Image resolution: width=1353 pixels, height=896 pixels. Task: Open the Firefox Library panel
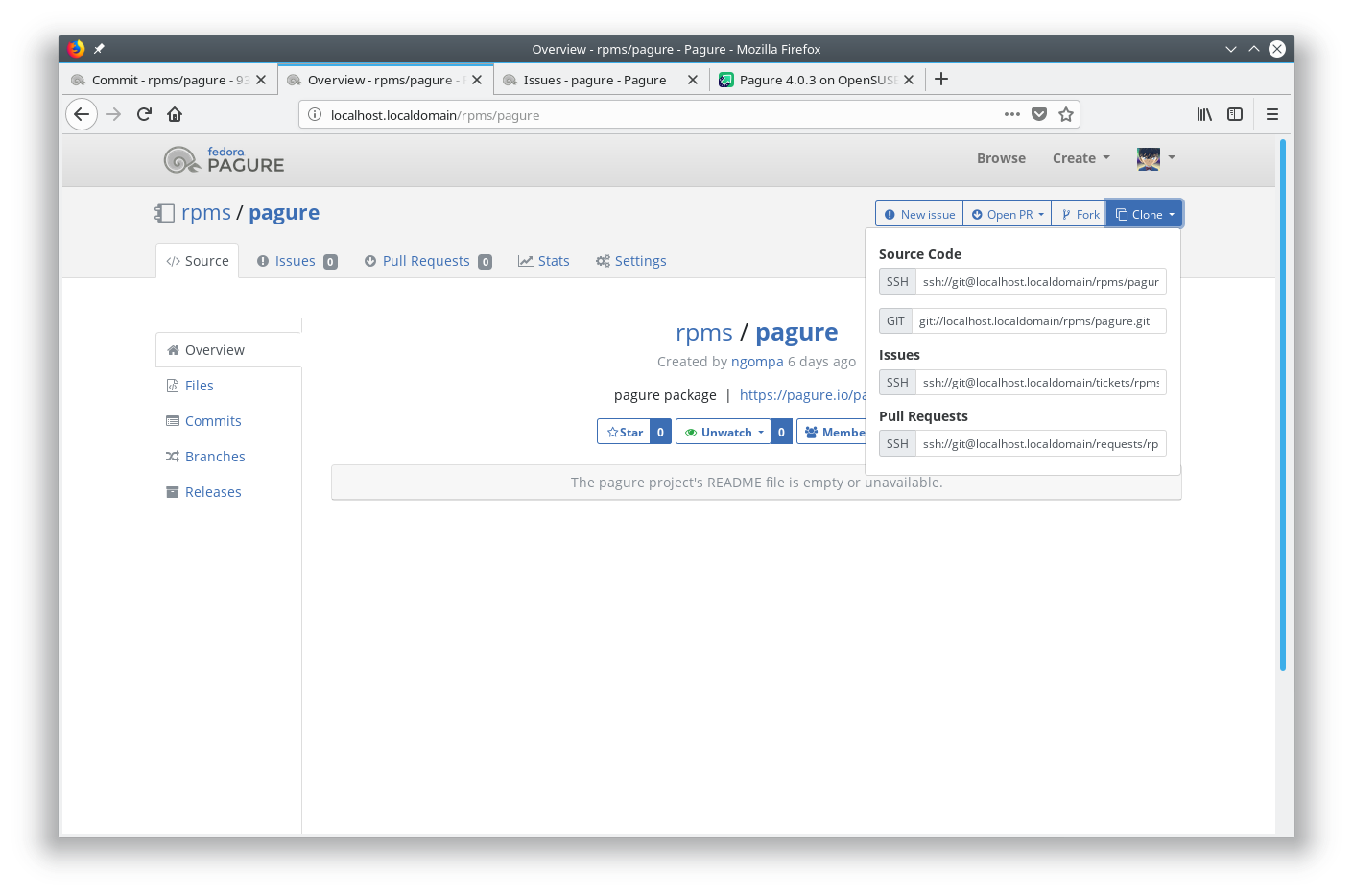(x=1204, y=114)
